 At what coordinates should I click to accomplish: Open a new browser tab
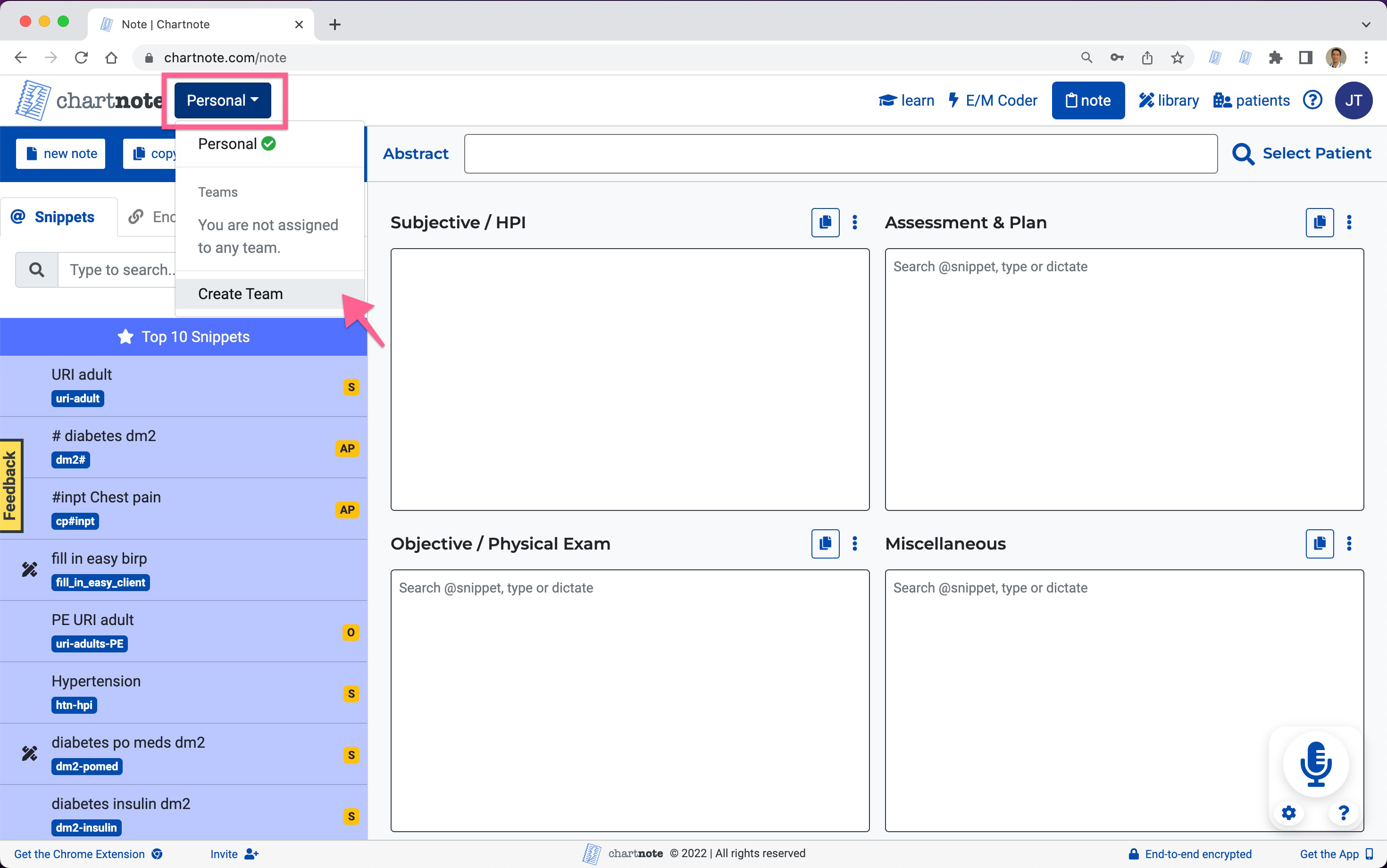pos(334,25)
